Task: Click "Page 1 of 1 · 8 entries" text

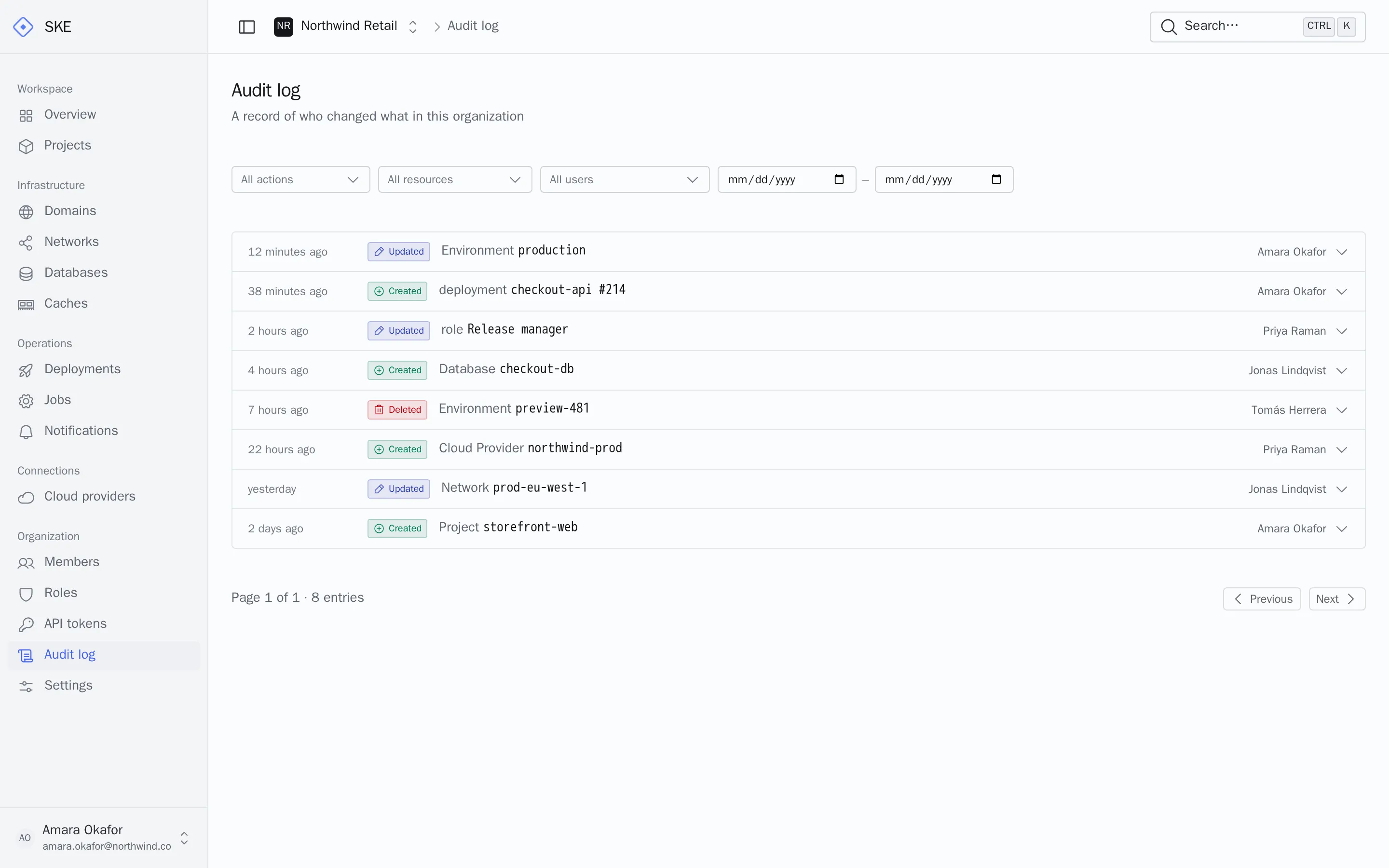Action: click(x=297, y=598)
